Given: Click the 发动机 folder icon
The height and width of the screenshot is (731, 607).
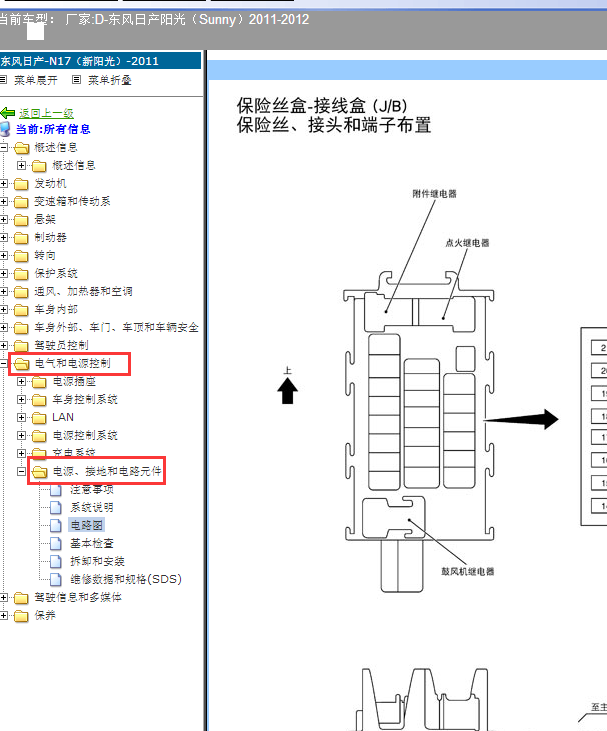Looking at the screenshot, I should click(x=21, y=184).
